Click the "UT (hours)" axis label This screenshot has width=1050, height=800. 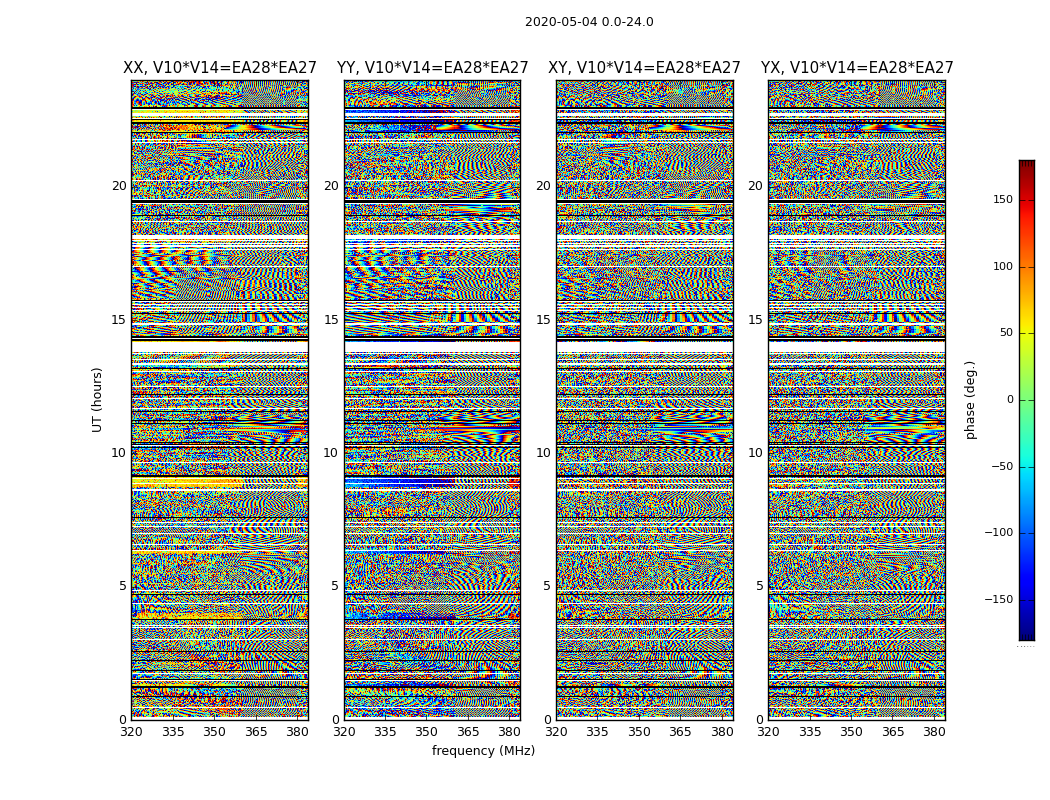coord(97,399)
